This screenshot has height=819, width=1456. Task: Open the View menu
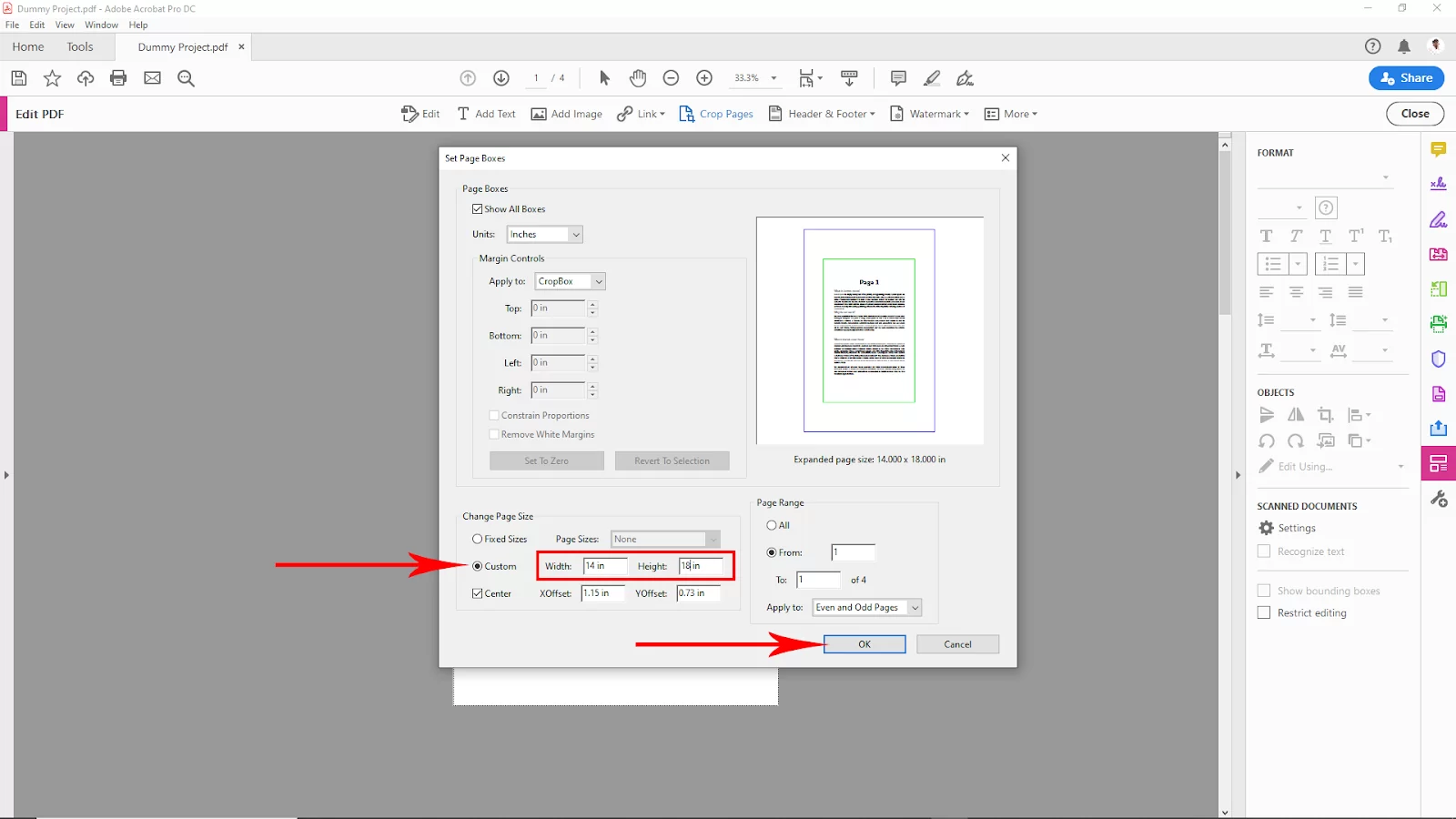click(65, 25)
